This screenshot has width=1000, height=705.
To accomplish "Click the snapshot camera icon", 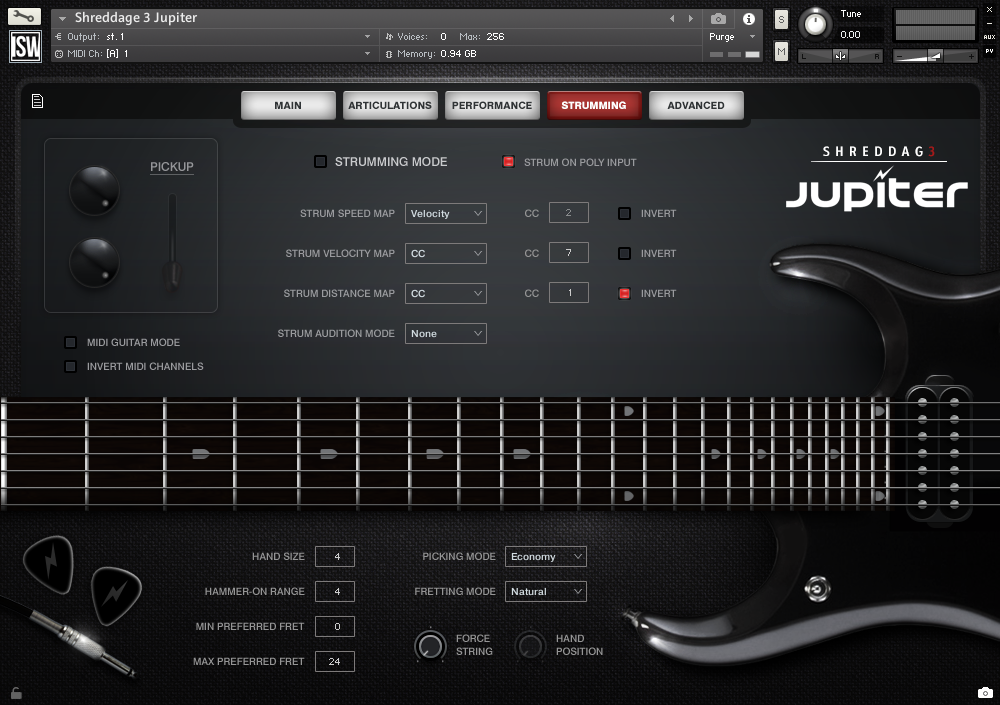I will click(717, 17).
